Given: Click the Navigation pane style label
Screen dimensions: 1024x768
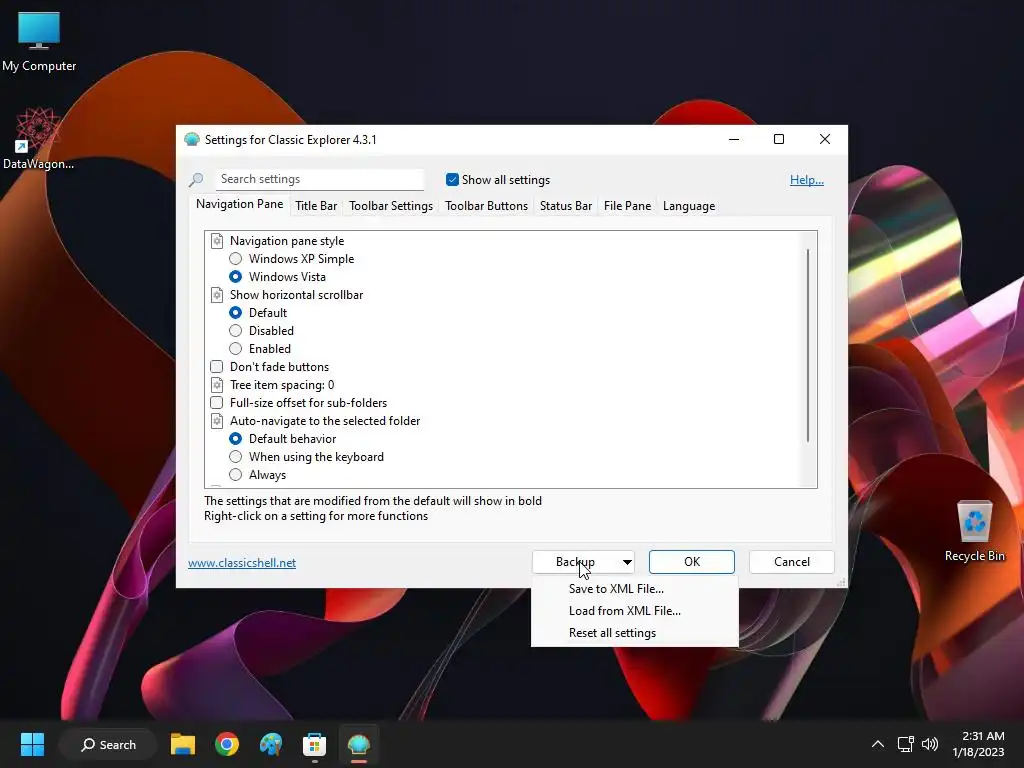Looking at the screenshot, I should 287,241.
